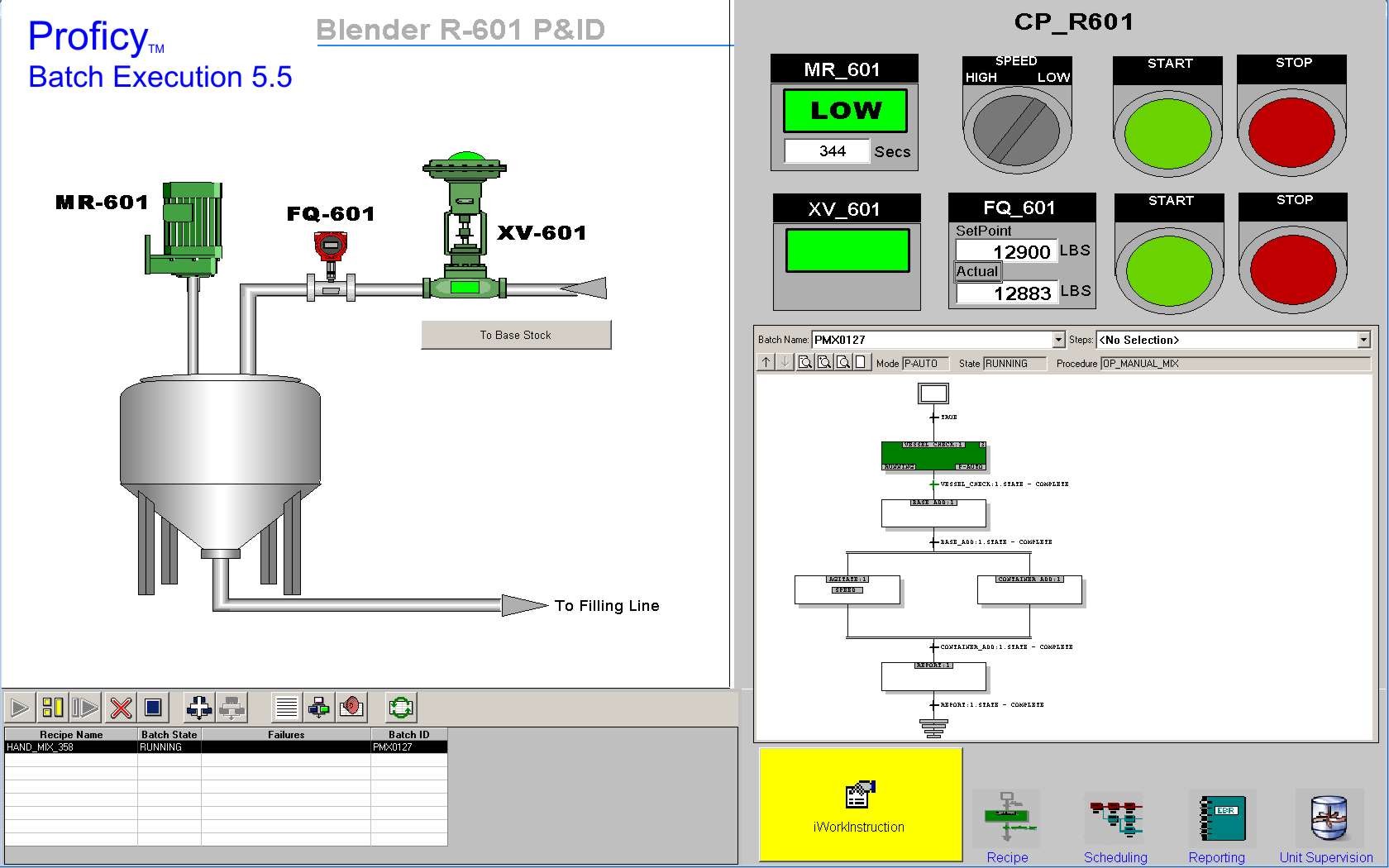Click the add batch plus icon
The image size is (1389, 868).
(198, 708)
